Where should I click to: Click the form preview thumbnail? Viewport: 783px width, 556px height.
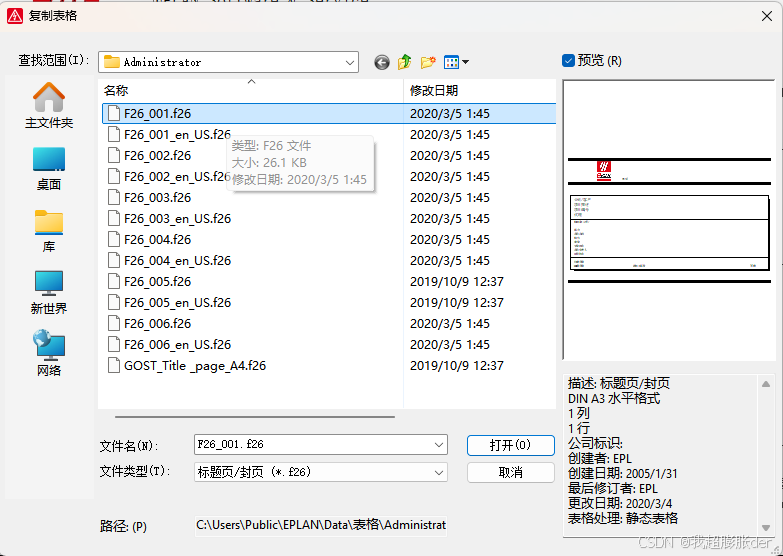click(669, 220)
